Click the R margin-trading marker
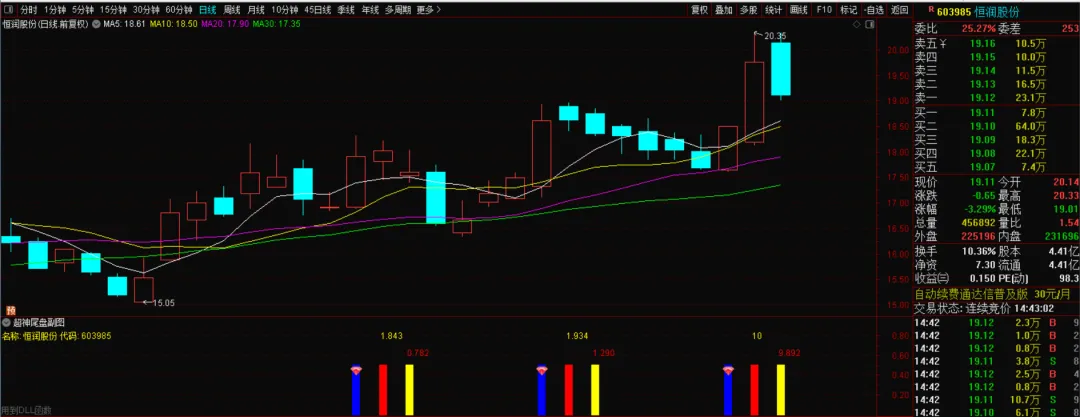The height and width of the screenshot is (417, 1080). pos(931,10)
